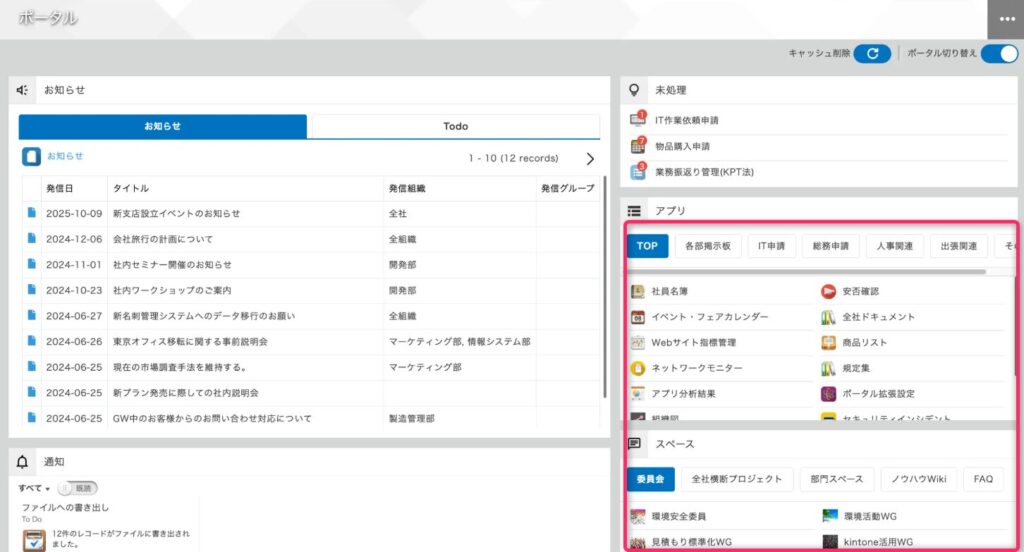Click the 物品購入申請 icon
The height and width of the screenshot is (552, 1024).
pyautogui.click(x=637, y=146)
